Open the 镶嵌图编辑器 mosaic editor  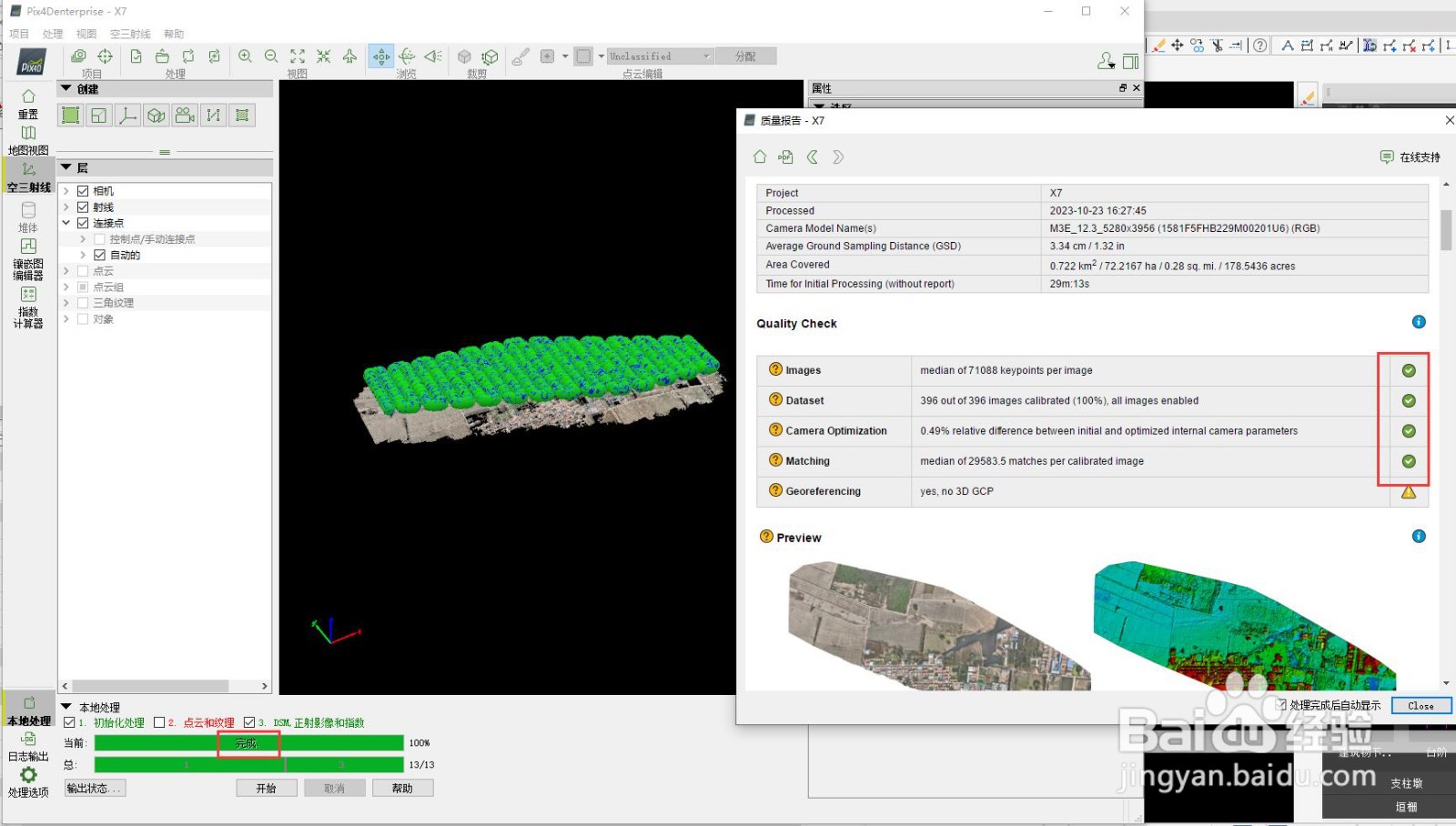28,259
